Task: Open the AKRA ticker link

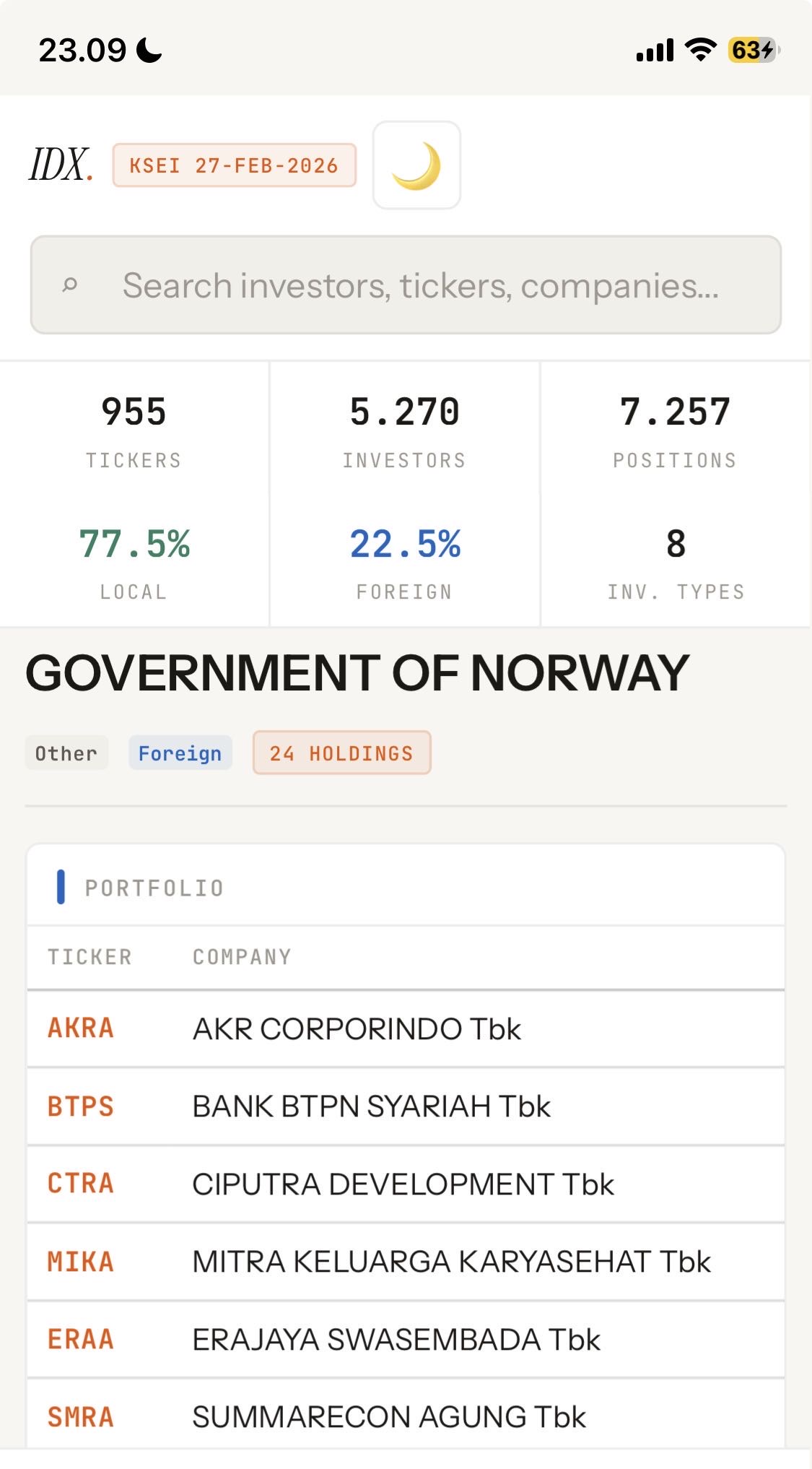Action: pyautogui.click(x=81, y=1028)
